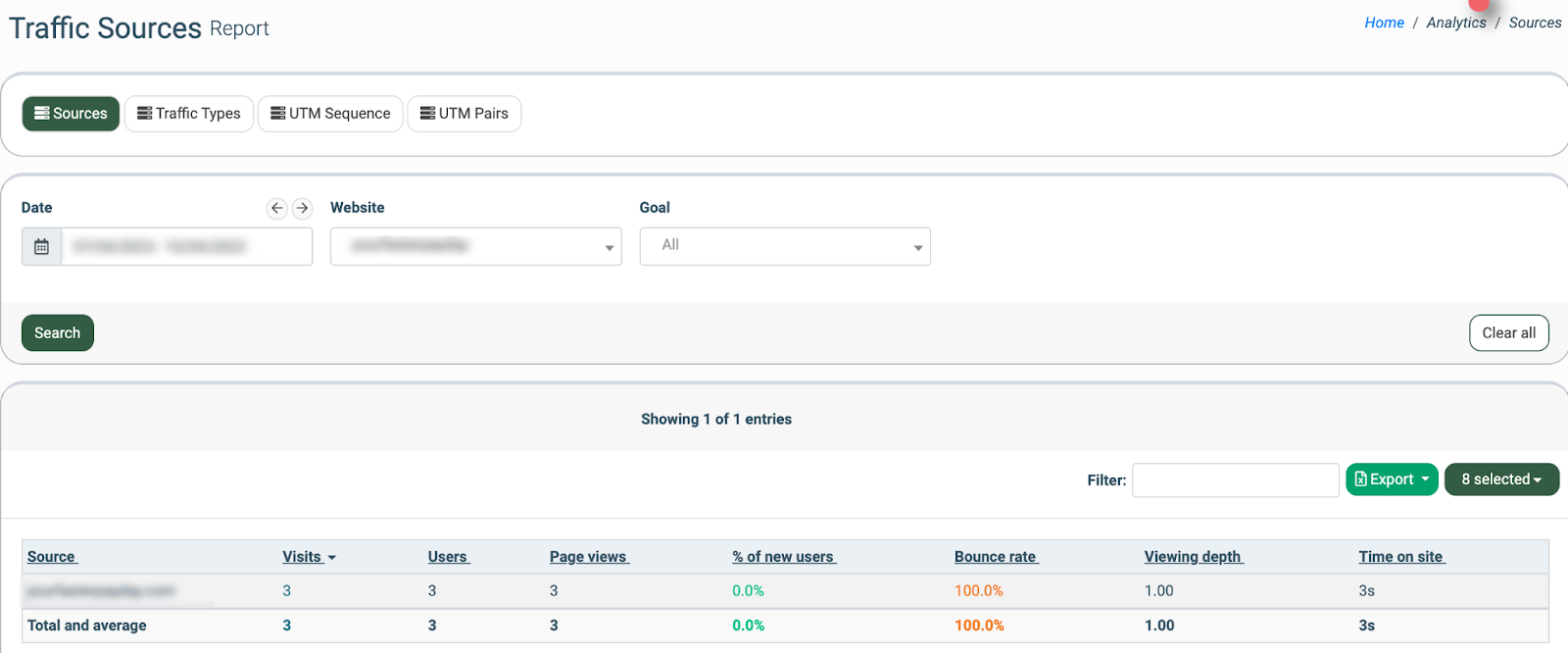Viewport: 1568px width, 653px height.
Task: Sort table by Page views column
Action: (588, 557)
